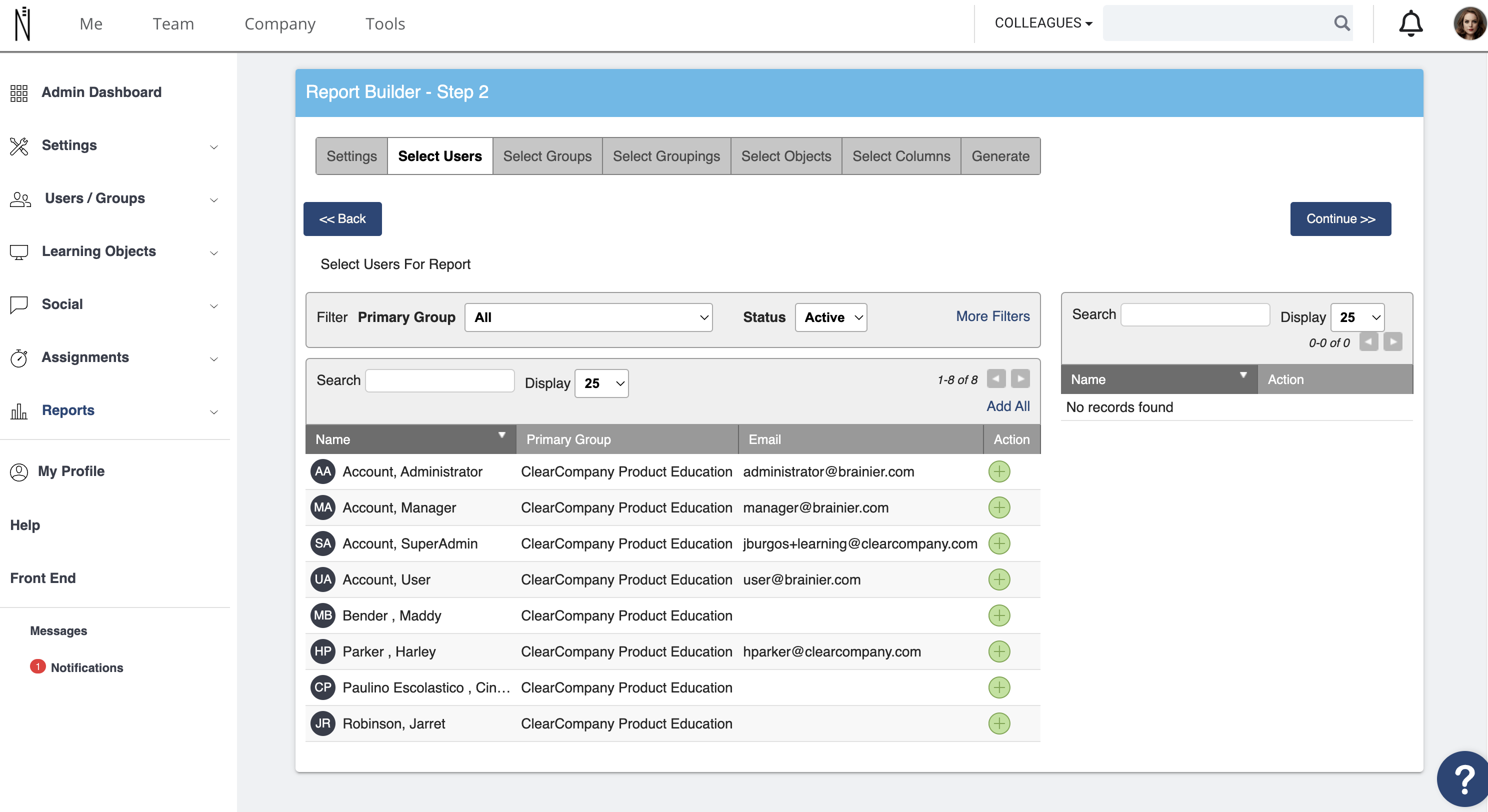Screen dimensions: 1488x812
Task: Click the red notifications count badge
Action: coord(37,666)
